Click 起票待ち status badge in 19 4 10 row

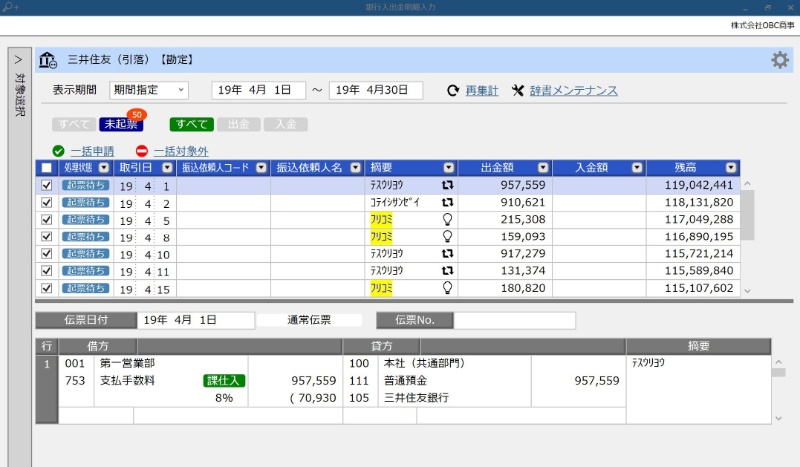point(86,254)
